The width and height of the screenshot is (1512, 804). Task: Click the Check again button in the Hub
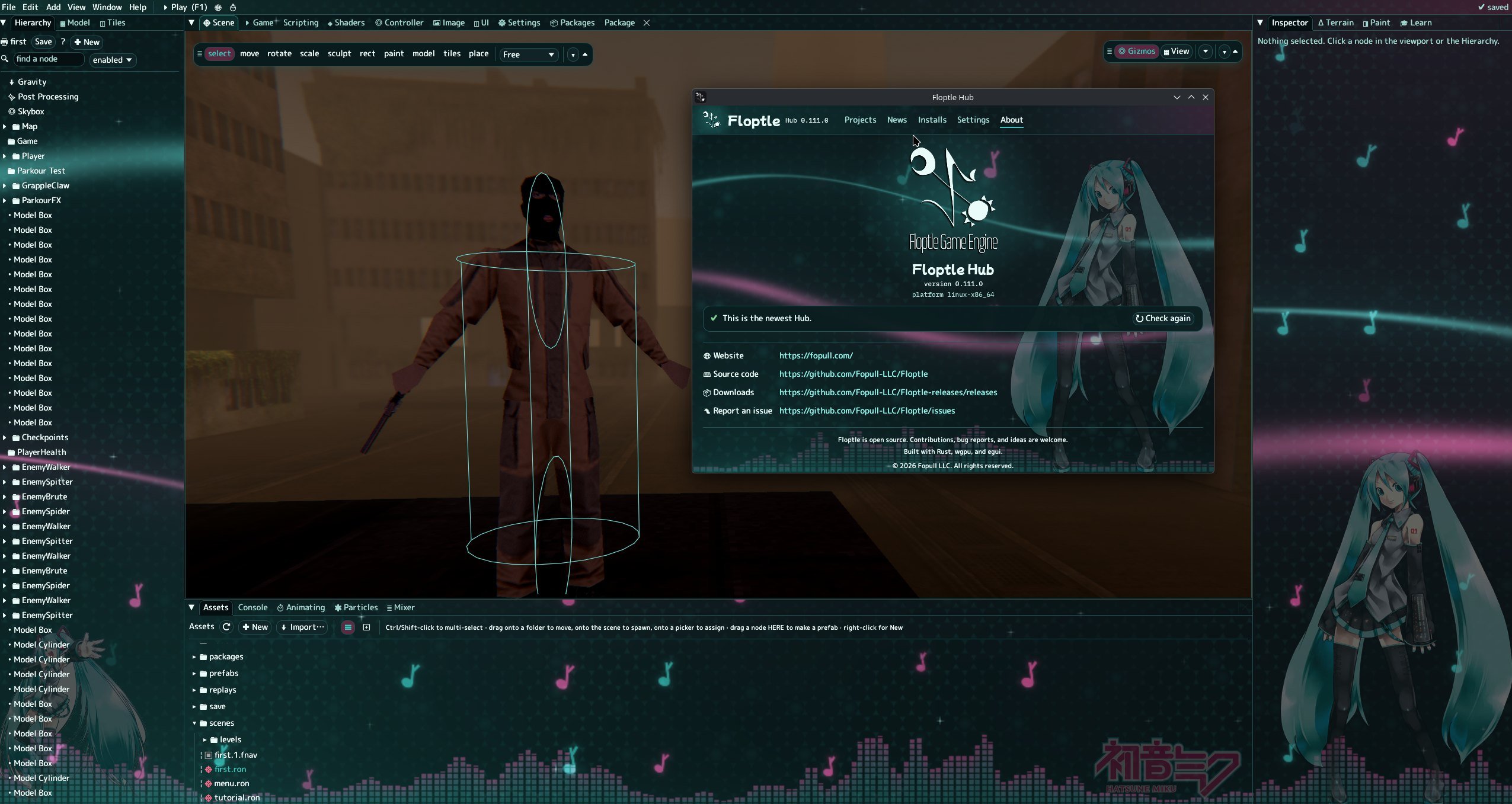[1163, 319]
